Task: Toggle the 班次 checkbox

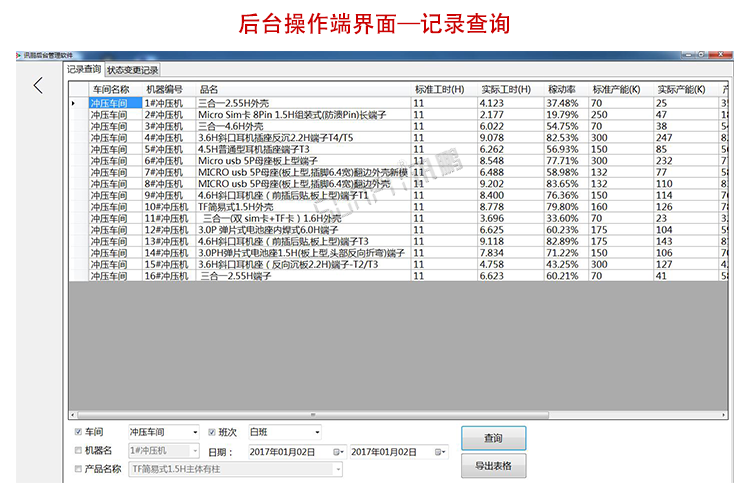Action: (x=211, y=433)
